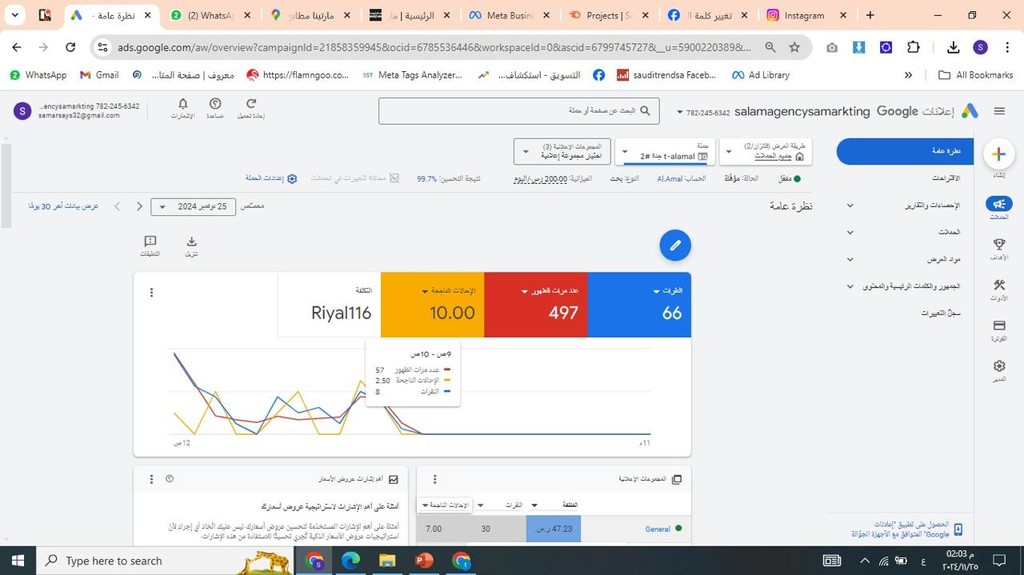Open Chrome downloads icon

953,47
